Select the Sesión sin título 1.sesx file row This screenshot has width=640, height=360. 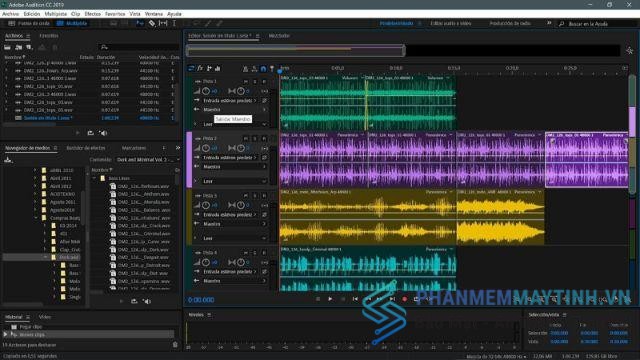(90, 118)
